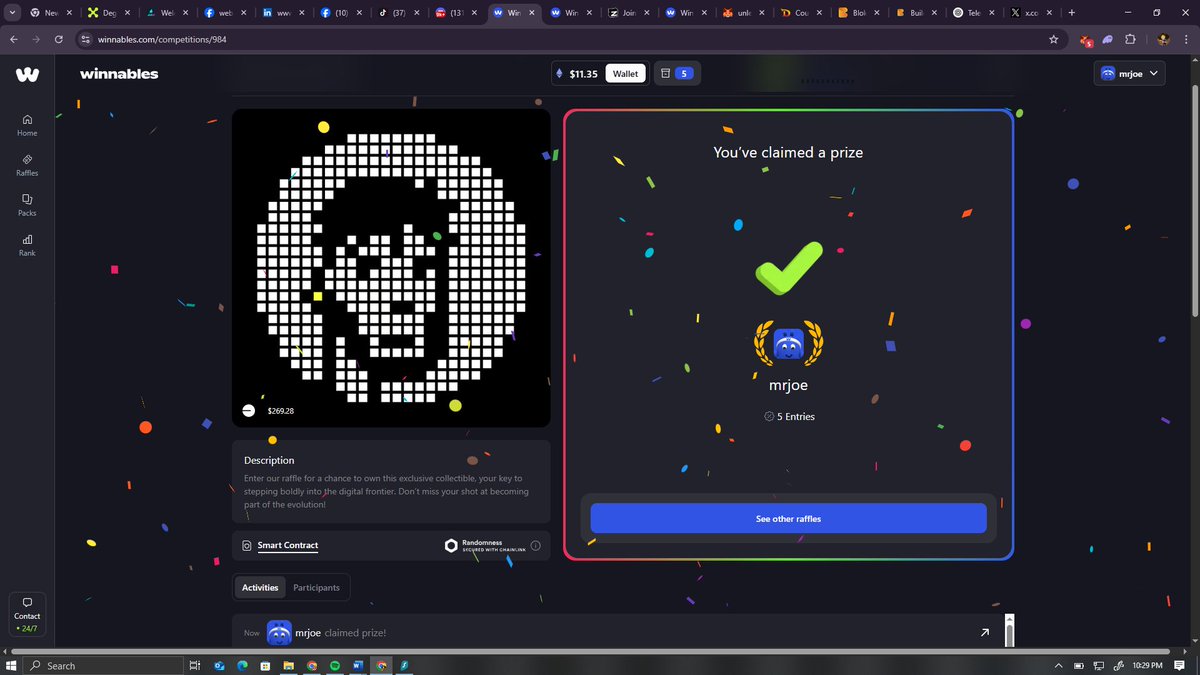1200x675 pixels.
Task: Click the $269.28 prize value
Action: point(281,411)
